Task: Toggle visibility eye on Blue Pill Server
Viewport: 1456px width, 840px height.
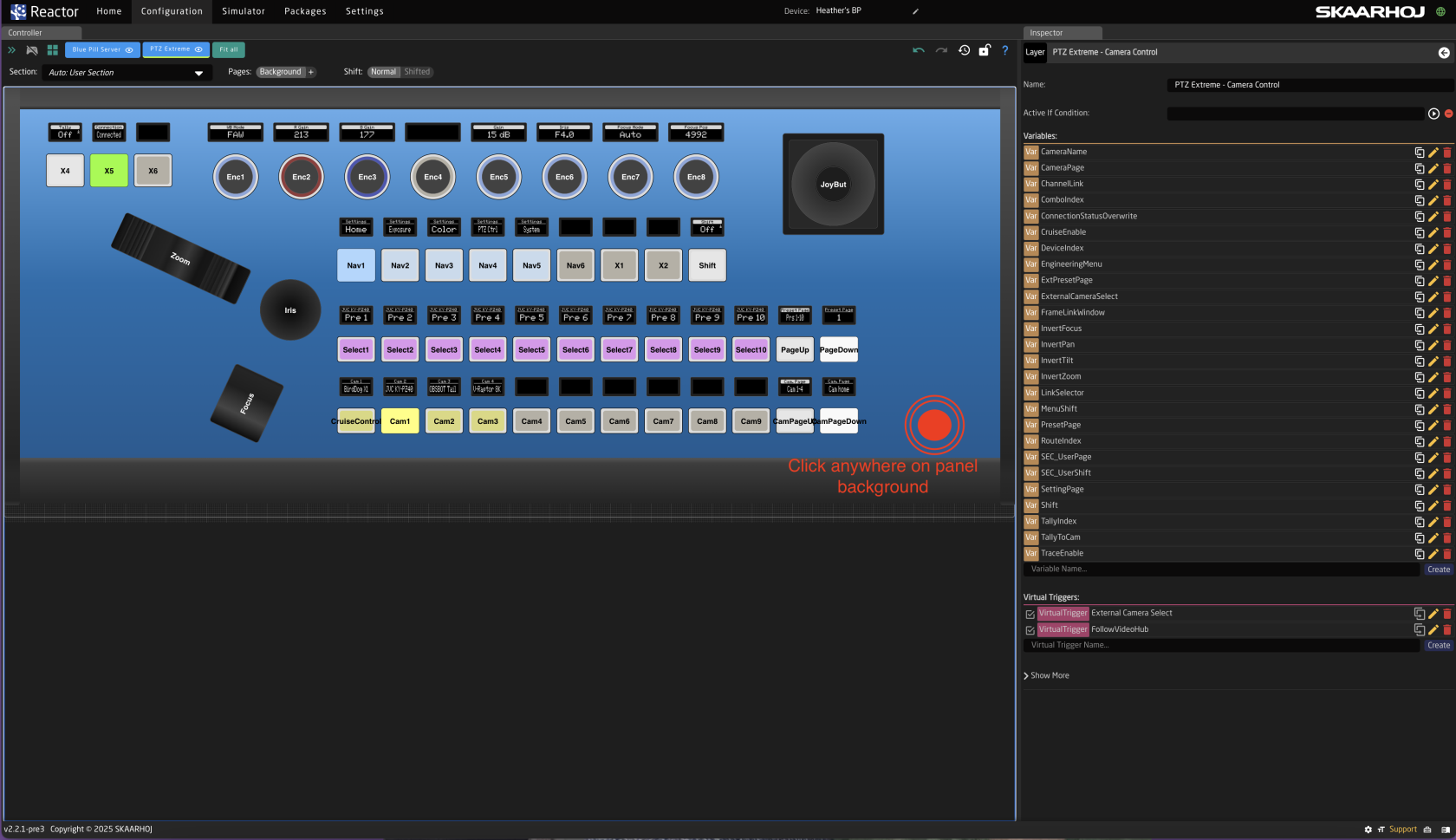Action: 129,50
